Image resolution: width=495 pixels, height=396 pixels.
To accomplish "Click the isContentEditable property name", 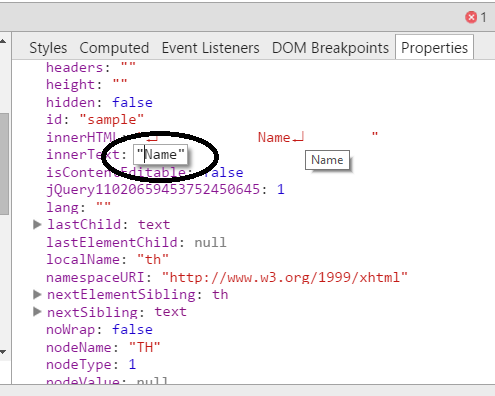I will (116, 172).
